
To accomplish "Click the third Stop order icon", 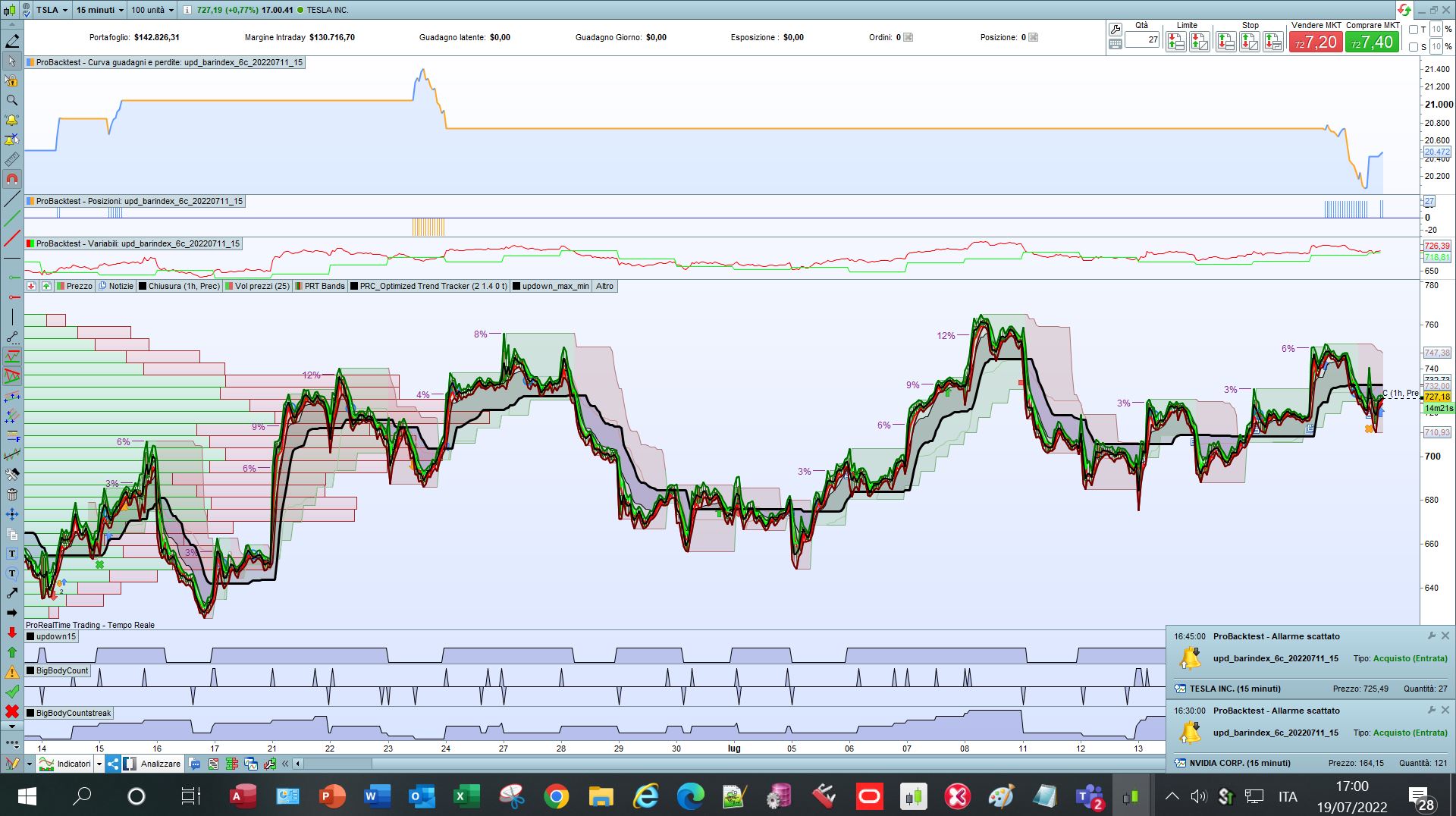I will [1272, 42].
